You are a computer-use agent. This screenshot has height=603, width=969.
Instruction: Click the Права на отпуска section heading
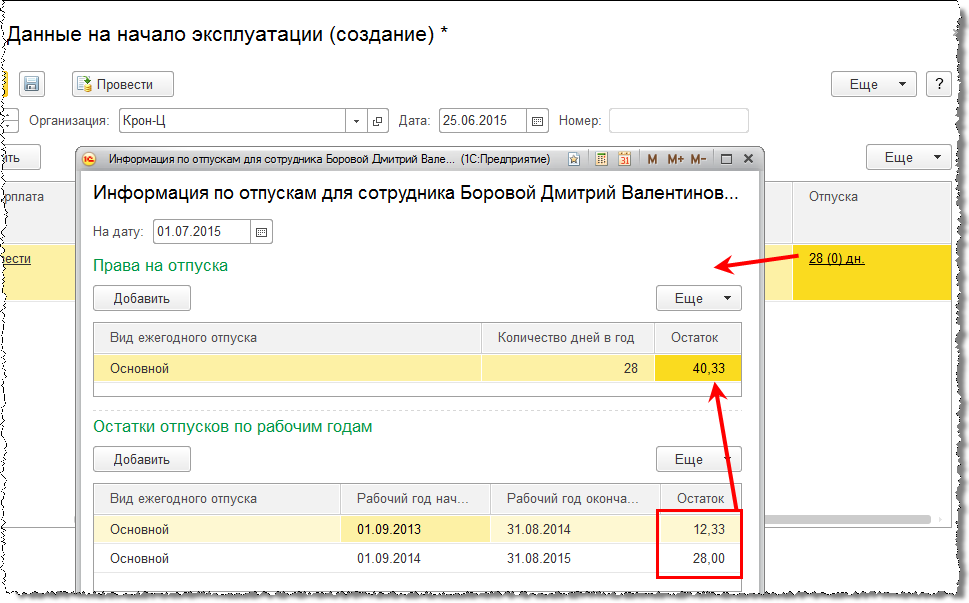[x=160, y=265]
